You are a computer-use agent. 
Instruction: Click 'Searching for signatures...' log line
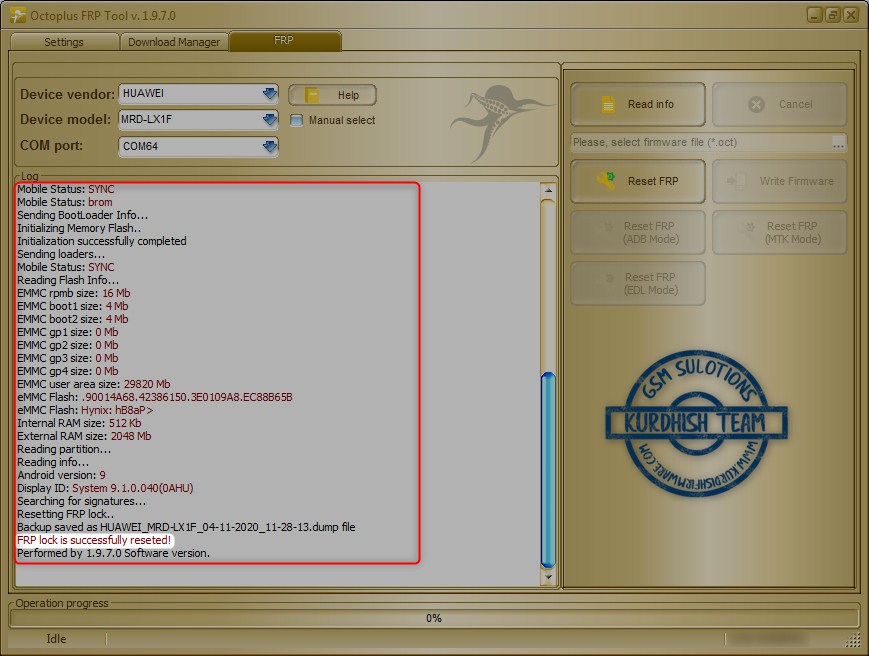pyautogui.click(x=81, y=501)
